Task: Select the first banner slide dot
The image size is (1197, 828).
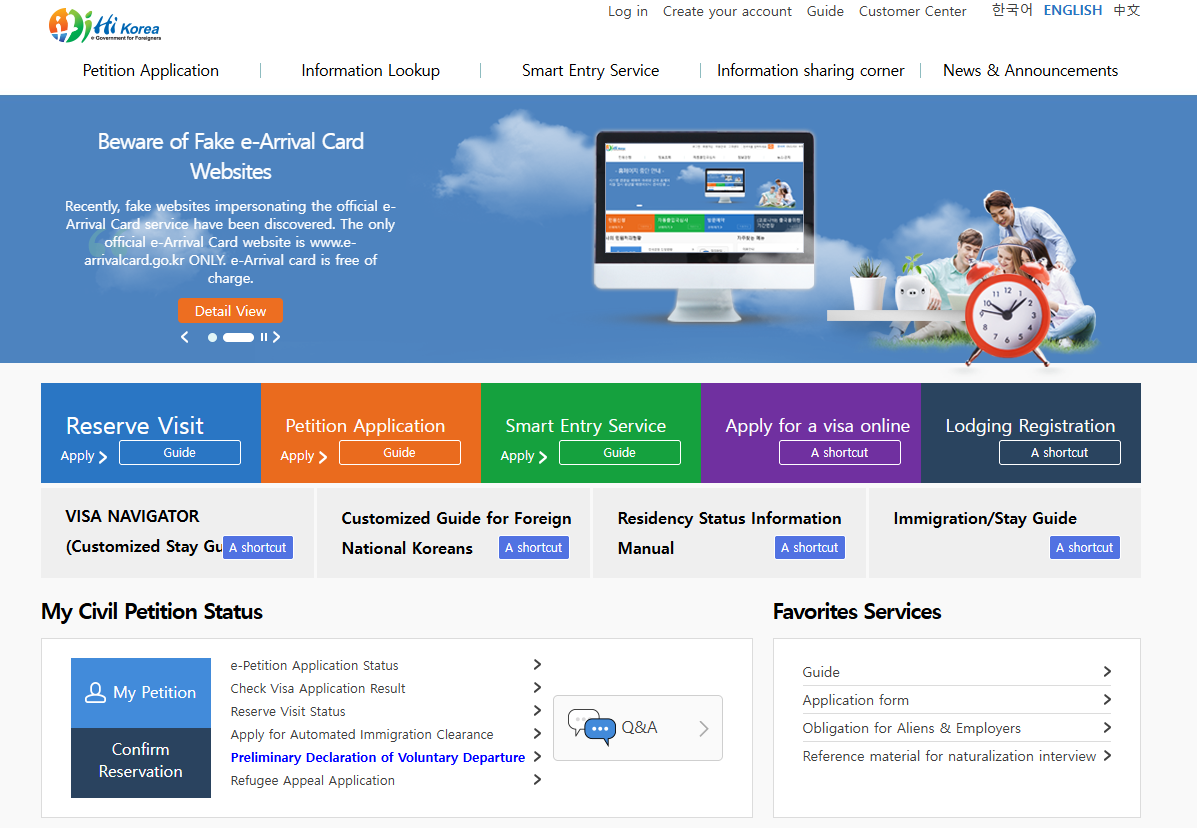Action: click(x=212, y=337)
